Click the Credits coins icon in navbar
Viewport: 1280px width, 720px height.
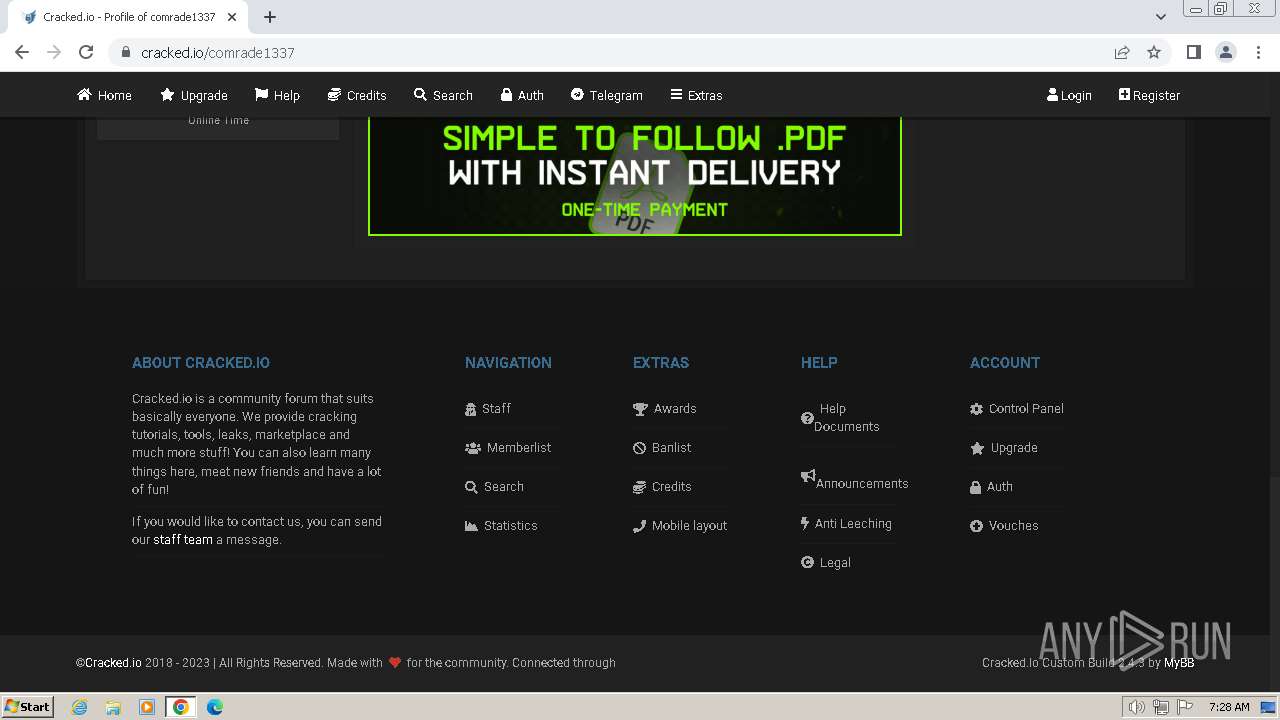(x=334, y=95)
